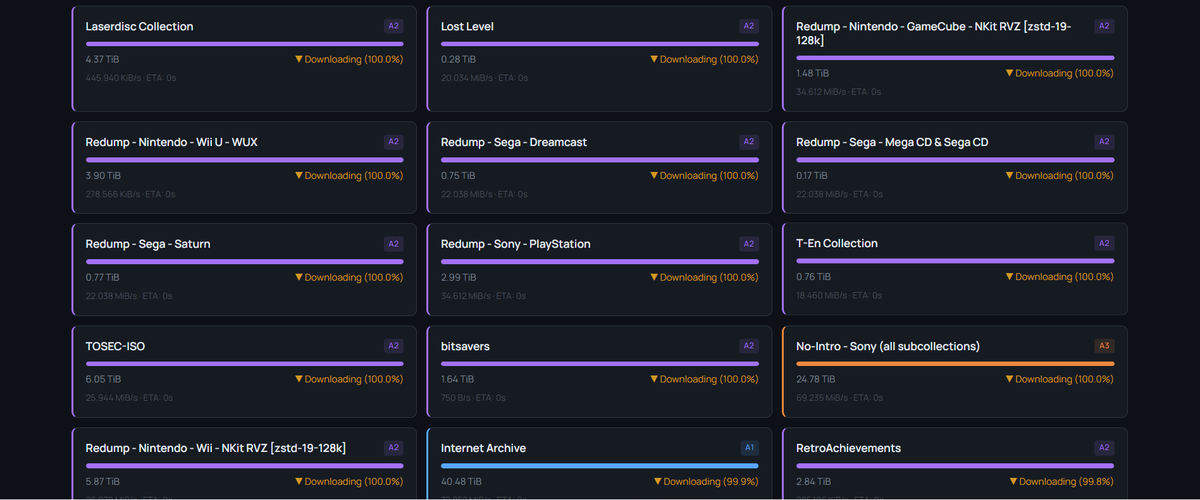The width and height of the screenshot is (1200, 500).
Task: Click the Lost Level progress bar
Action: pyautogui.click(x=600, y=44)
